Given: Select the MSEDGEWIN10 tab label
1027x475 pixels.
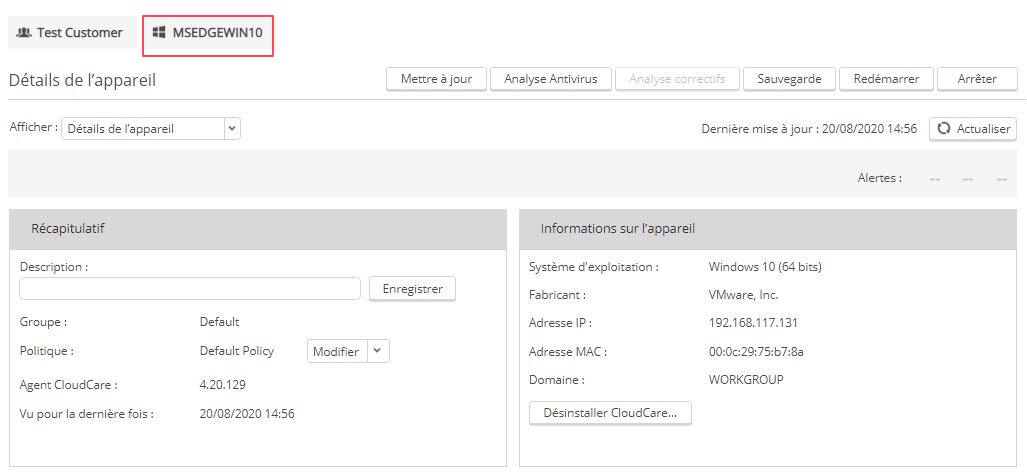Looking at the screenshot, I should pyautogui.click(x=217, y=33).
